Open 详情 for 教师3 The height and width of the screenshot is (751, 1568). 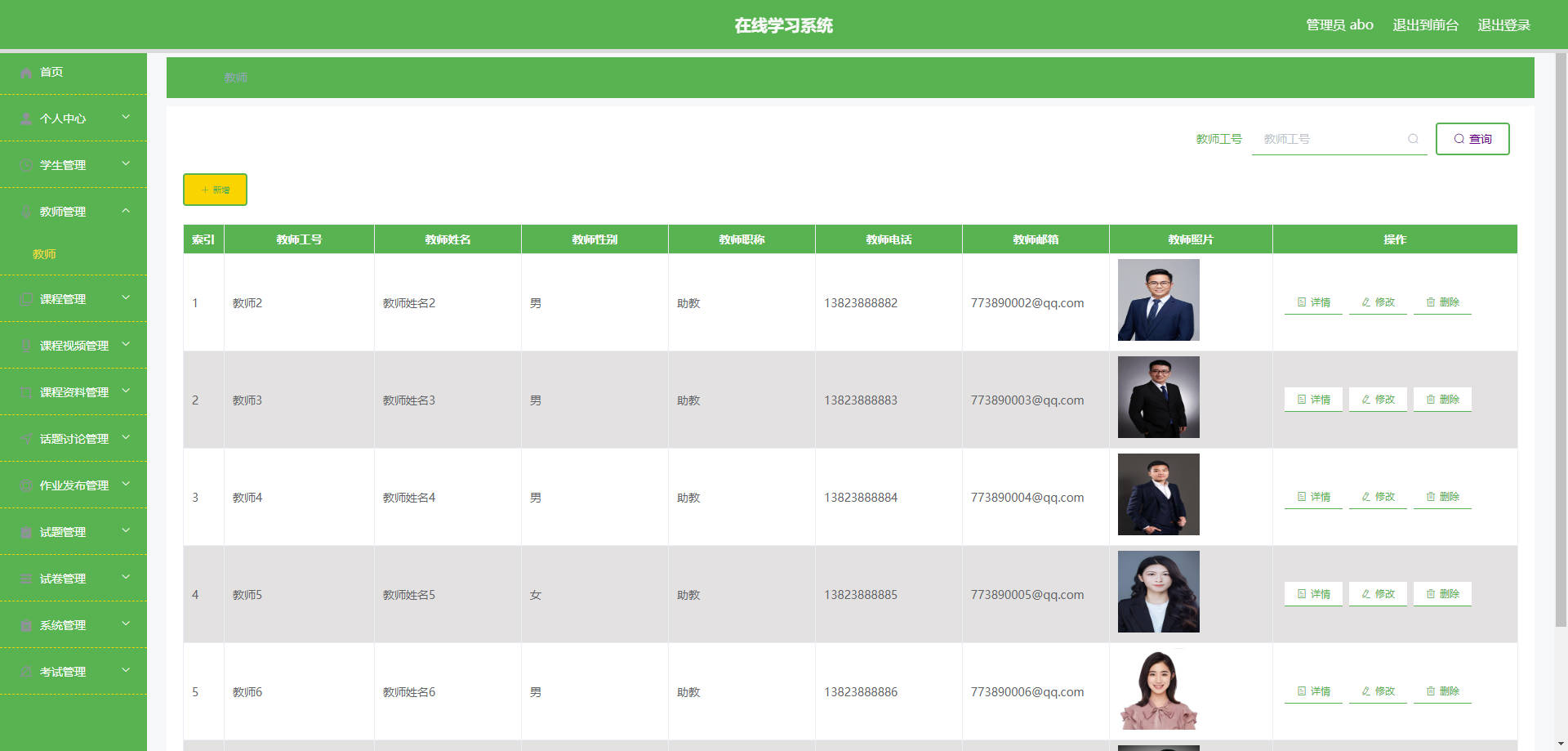(x=1313, y=400)
